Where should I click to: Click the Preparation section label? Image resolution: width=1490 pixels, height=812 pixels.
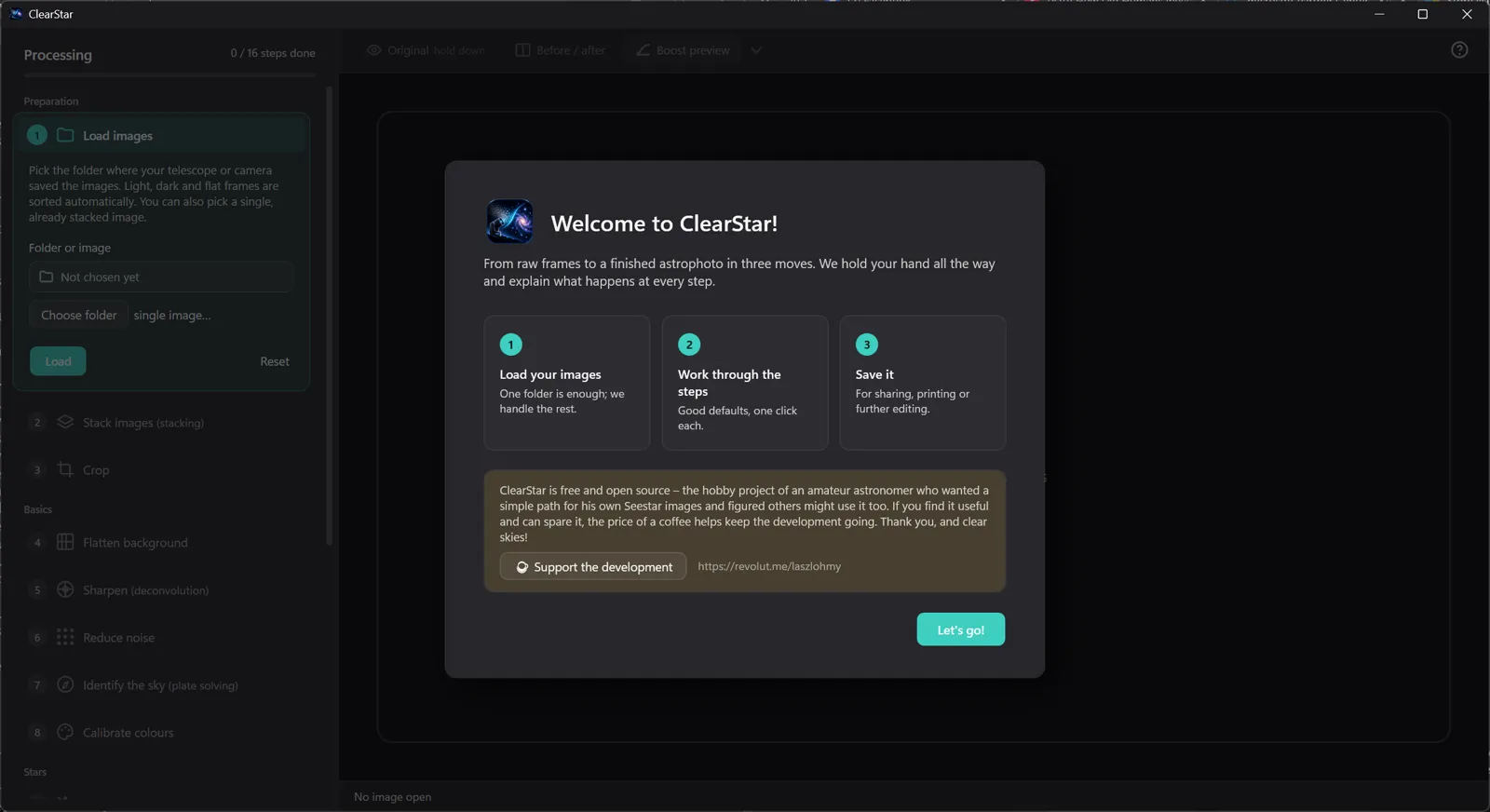click(x=51, y=101)
